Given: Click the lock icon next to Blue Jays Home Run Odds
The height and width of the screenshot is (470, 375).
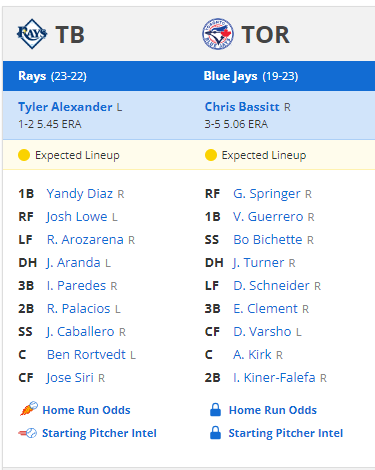Looking at the screenshot, I should [215, 410].
